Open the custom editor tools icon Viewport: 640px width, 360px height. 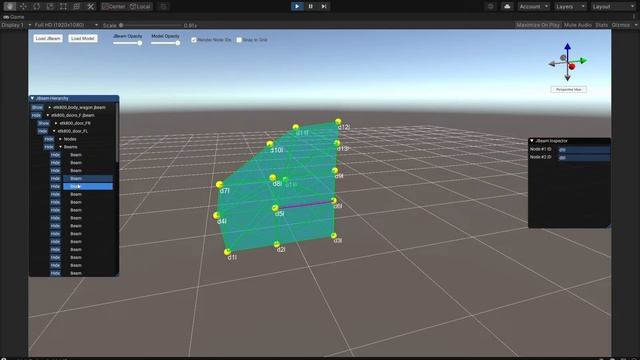[91, 7]
